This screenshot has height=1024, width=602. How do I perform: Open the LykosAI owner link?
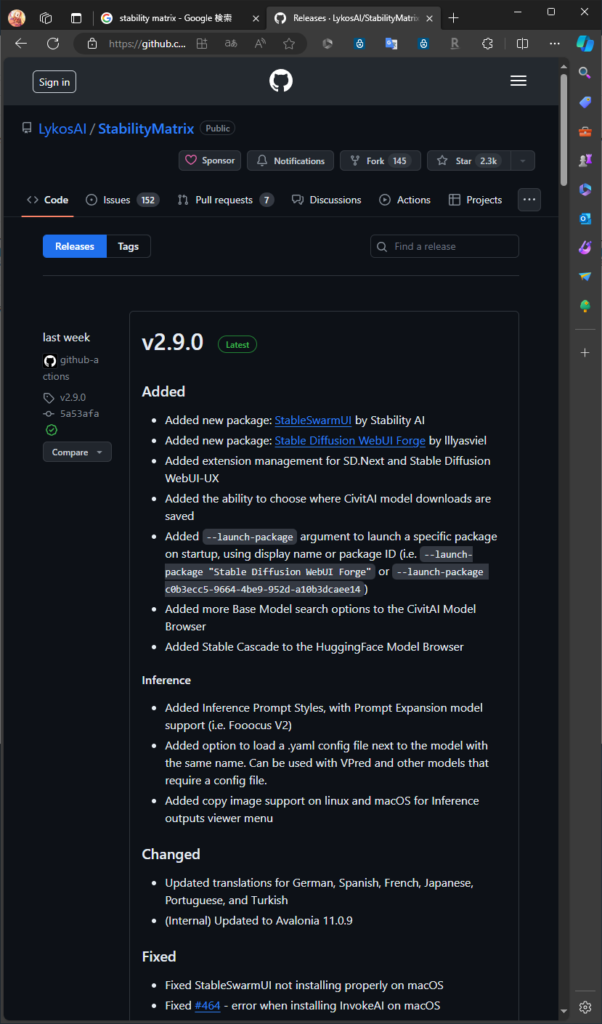tap(63, 129)
